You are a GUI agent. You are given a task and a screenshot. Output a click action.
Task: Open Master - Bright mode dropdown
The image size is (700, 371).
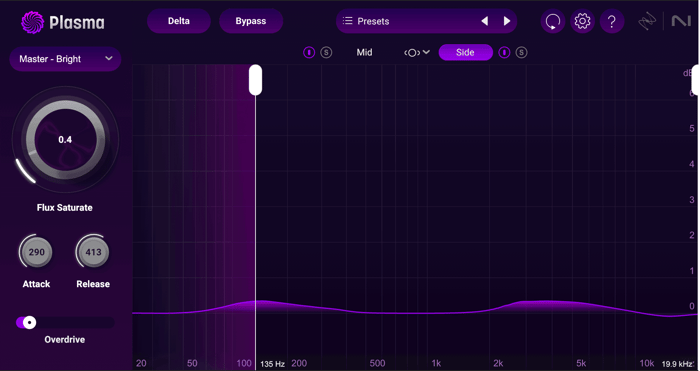[x=65, y=59]
